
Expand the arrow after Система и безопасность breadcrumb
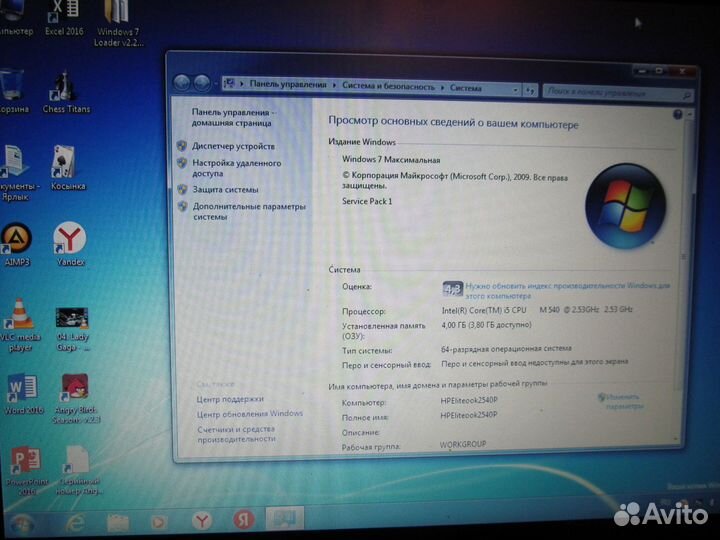tap(442, 87)
